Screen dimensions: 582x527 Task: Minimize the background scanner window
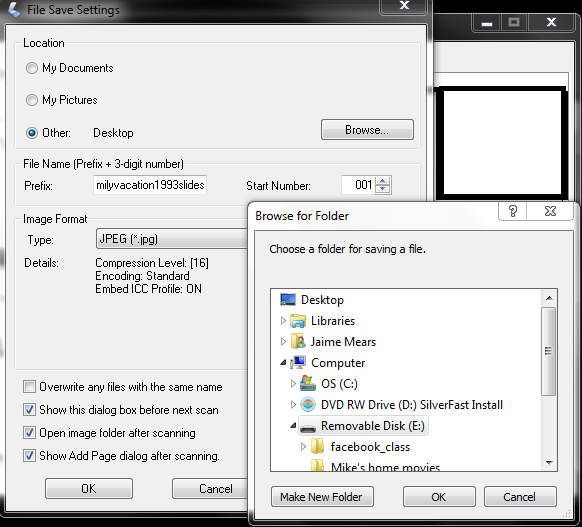coord(487,23)
